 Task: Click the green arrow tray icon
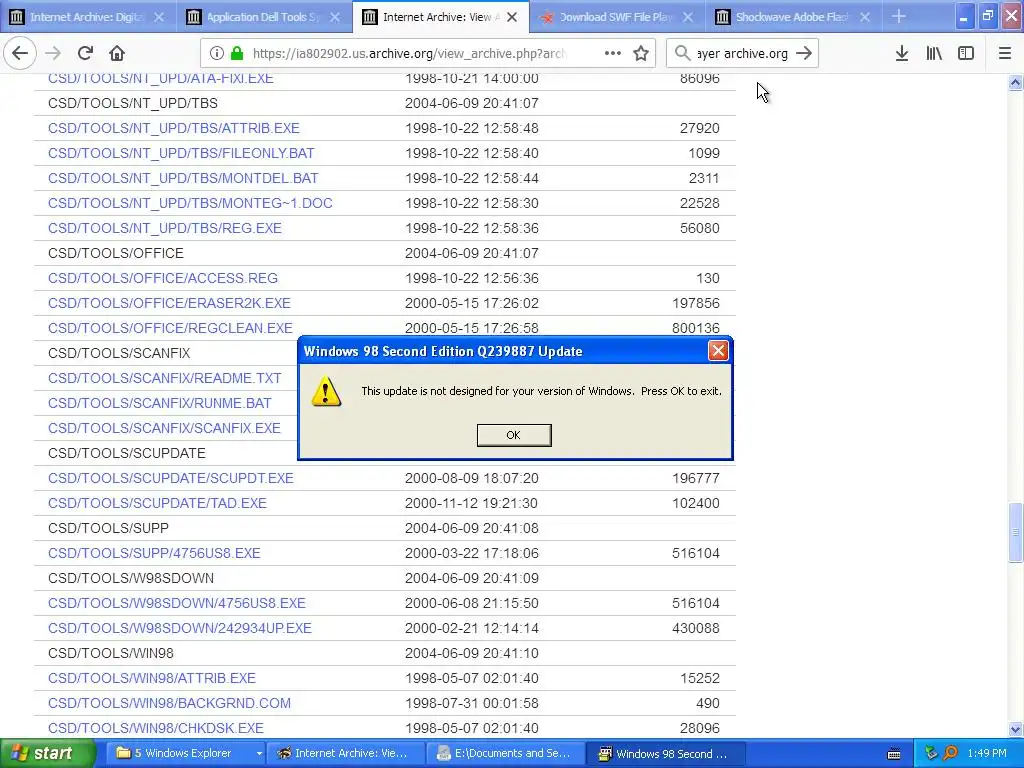tap(931, 754)
